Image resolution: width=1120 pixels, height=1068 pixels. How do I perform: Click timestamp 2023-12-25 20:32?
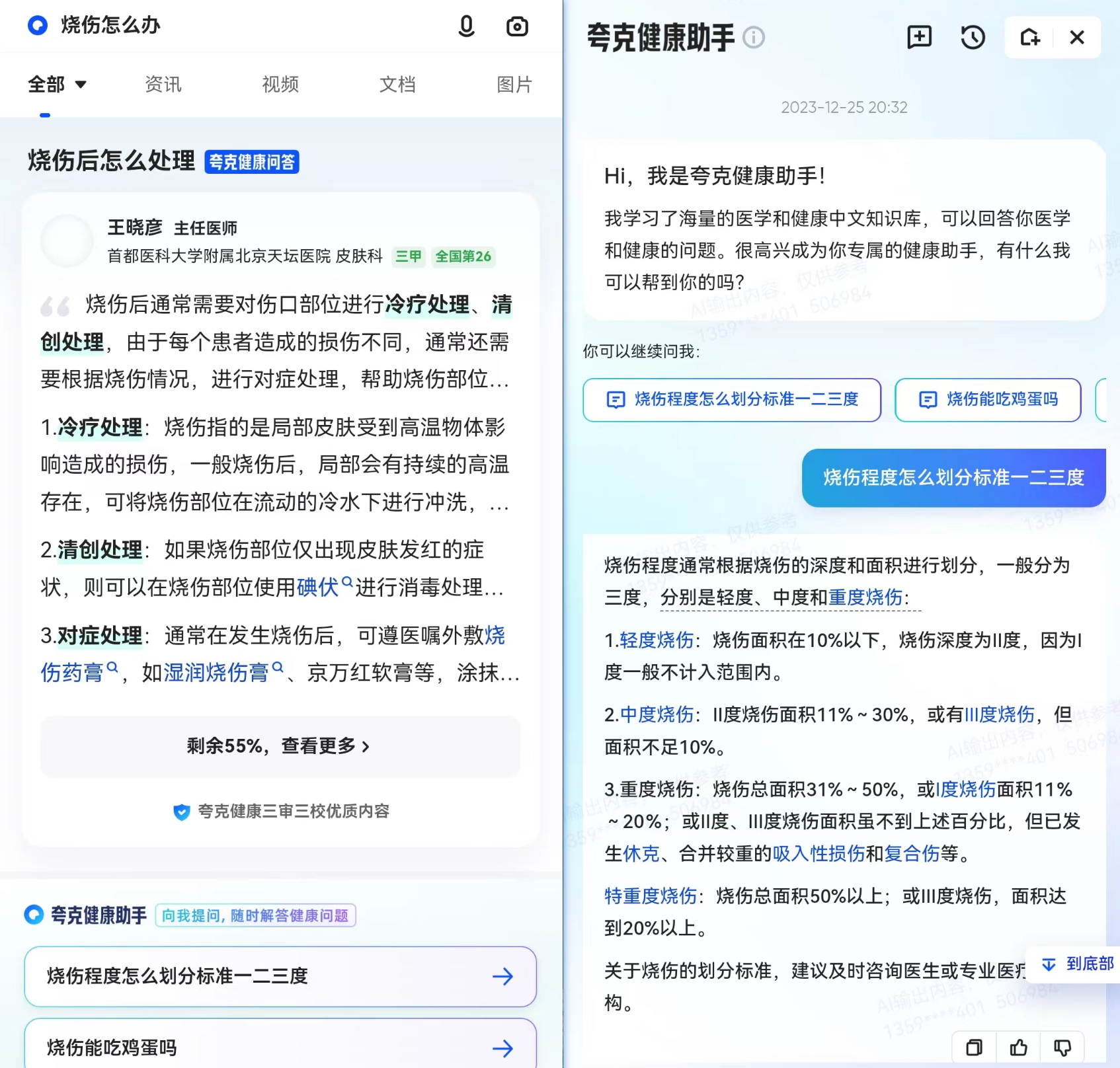(844, 107)
